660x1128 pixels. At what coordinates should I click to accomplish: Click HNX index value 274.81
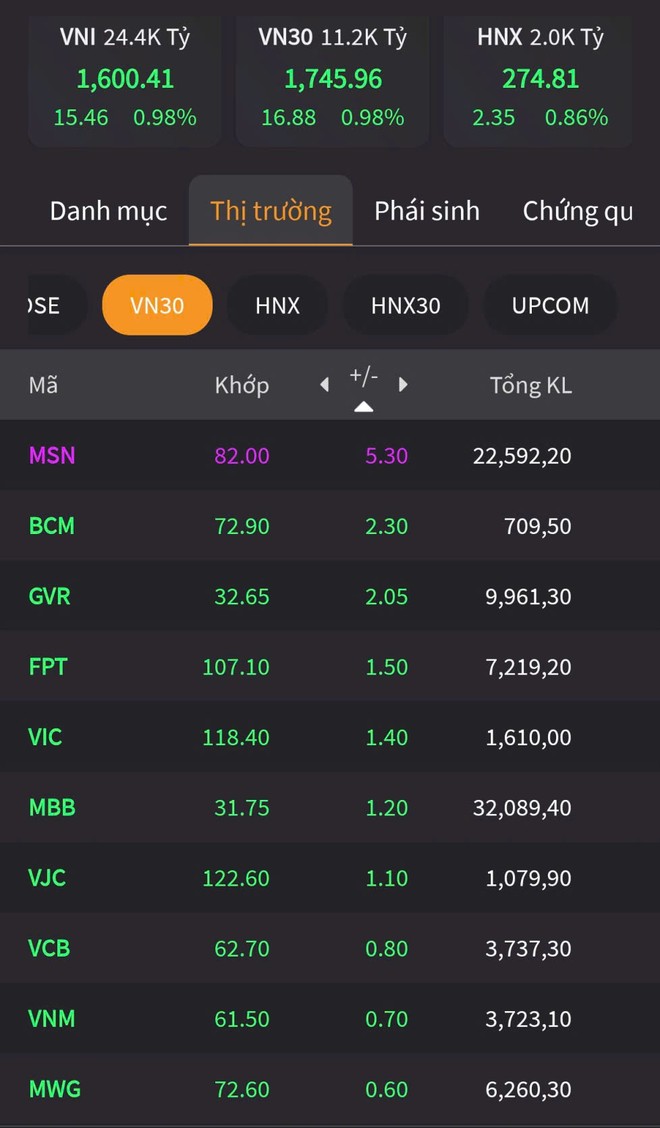pyautogui.click(x=541, y=79)
